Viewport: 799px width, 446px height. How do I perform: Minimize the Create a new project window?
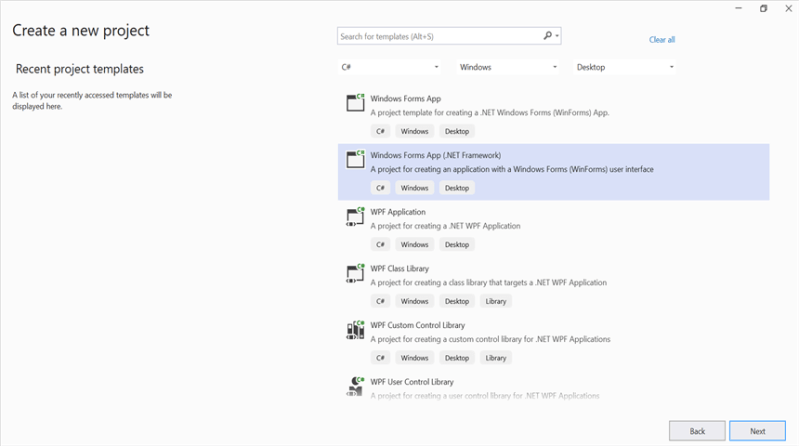pyautogui.click(x=738, y=8)
